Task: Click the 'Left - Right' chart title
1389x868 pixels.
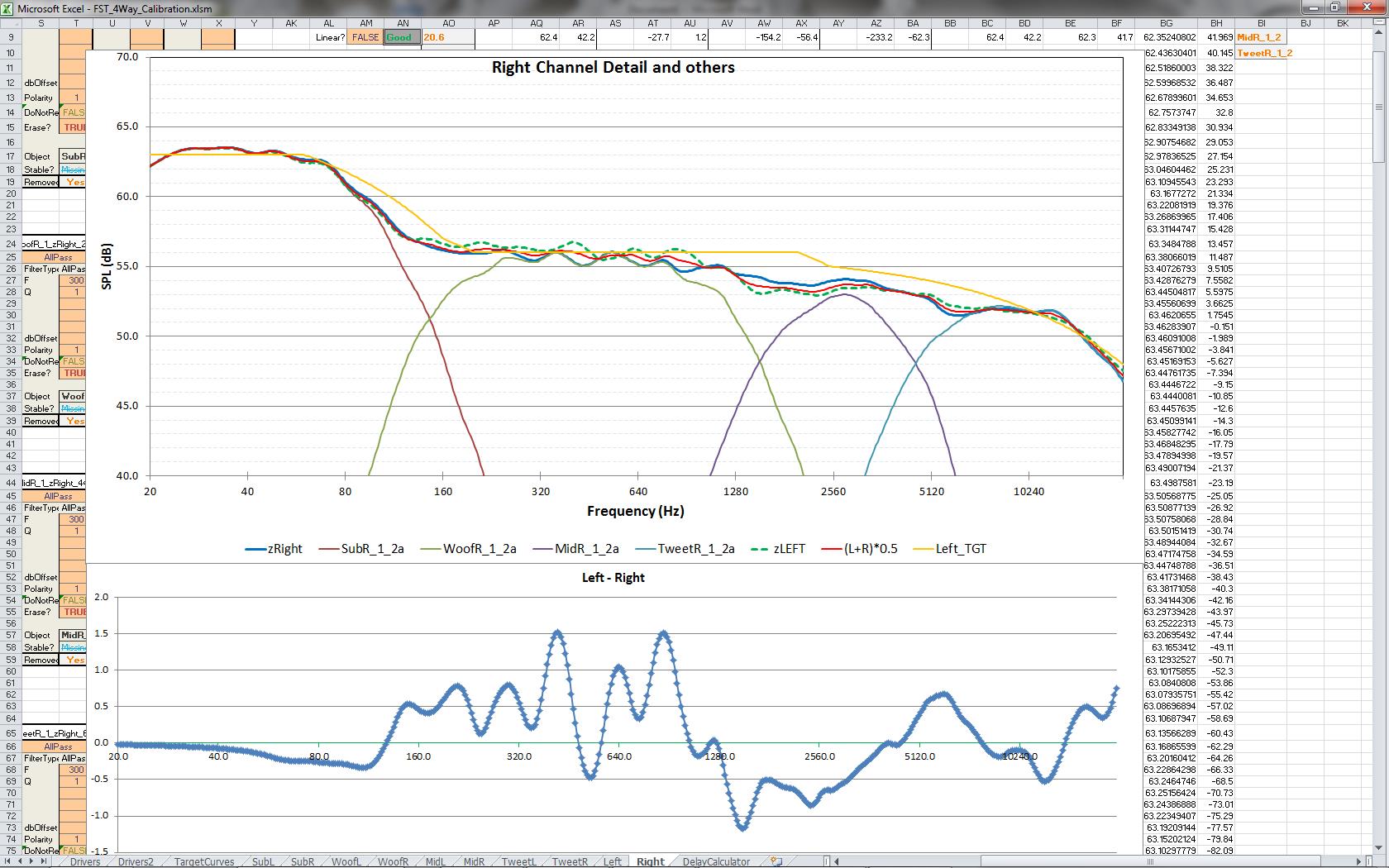Action: click(x=613, y=578)
